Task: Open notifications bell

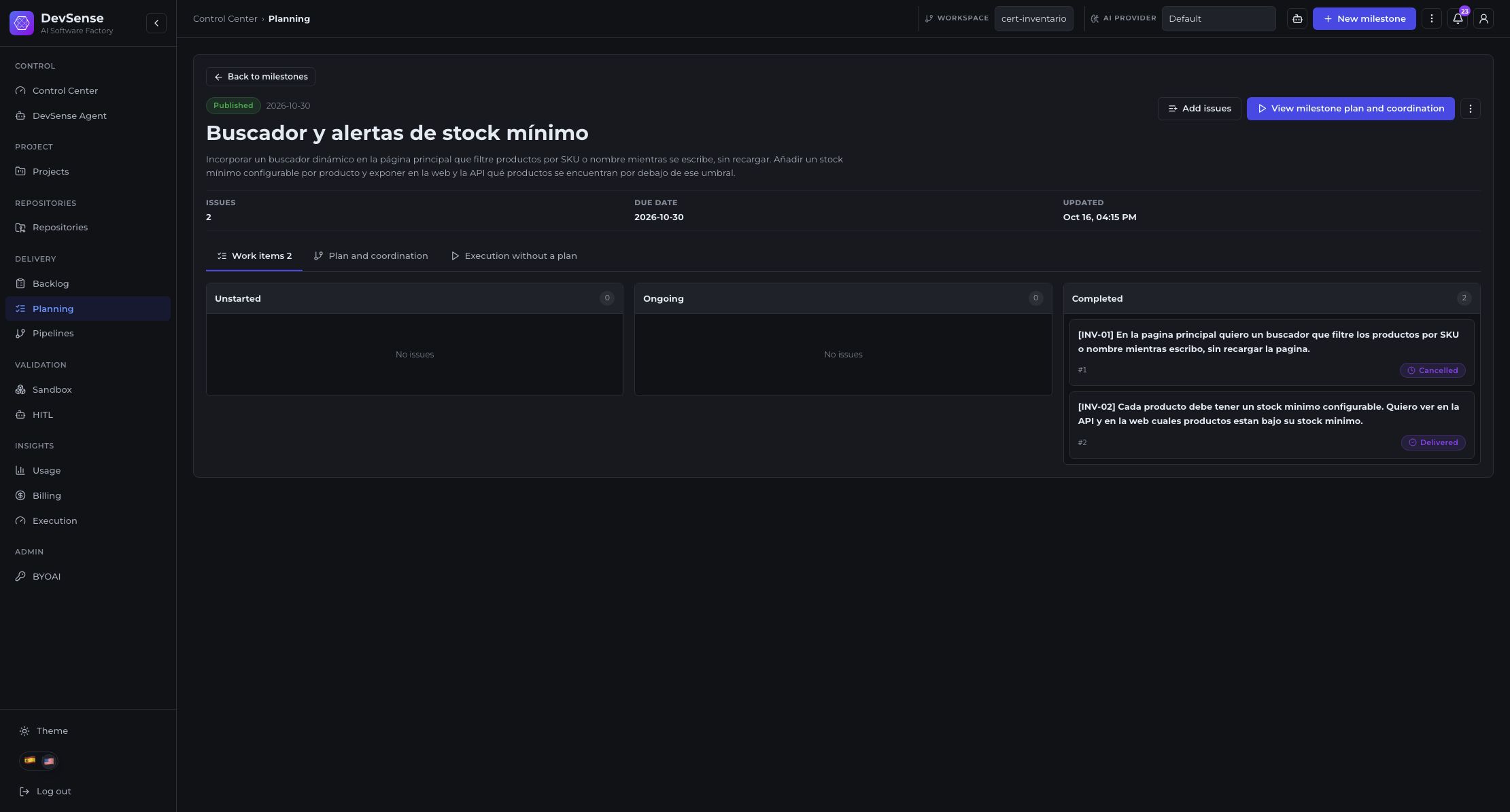Action: click(x=1458, y=19)
